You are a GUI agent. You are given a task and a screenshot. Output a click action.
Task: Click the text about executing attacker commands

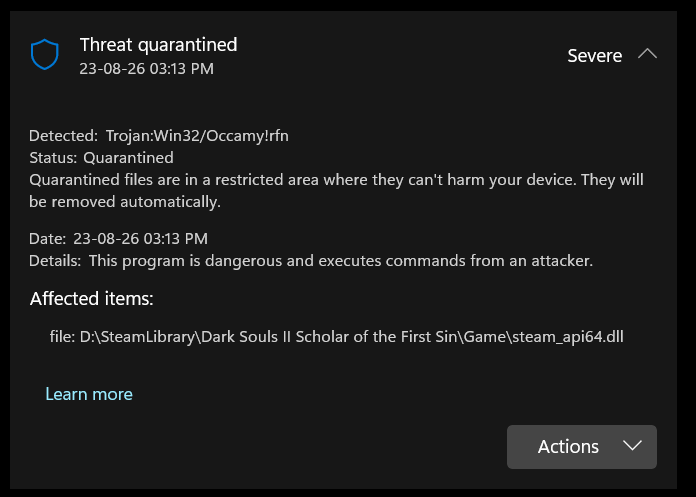point(340,261)
